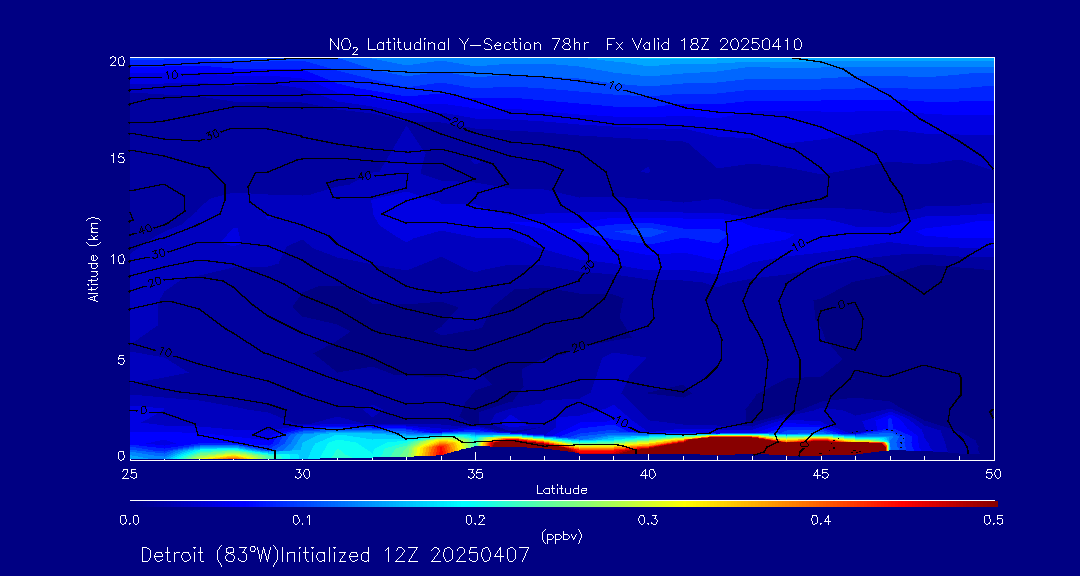Click the NO2 Latitudinal Y-Section plot title

565,45
